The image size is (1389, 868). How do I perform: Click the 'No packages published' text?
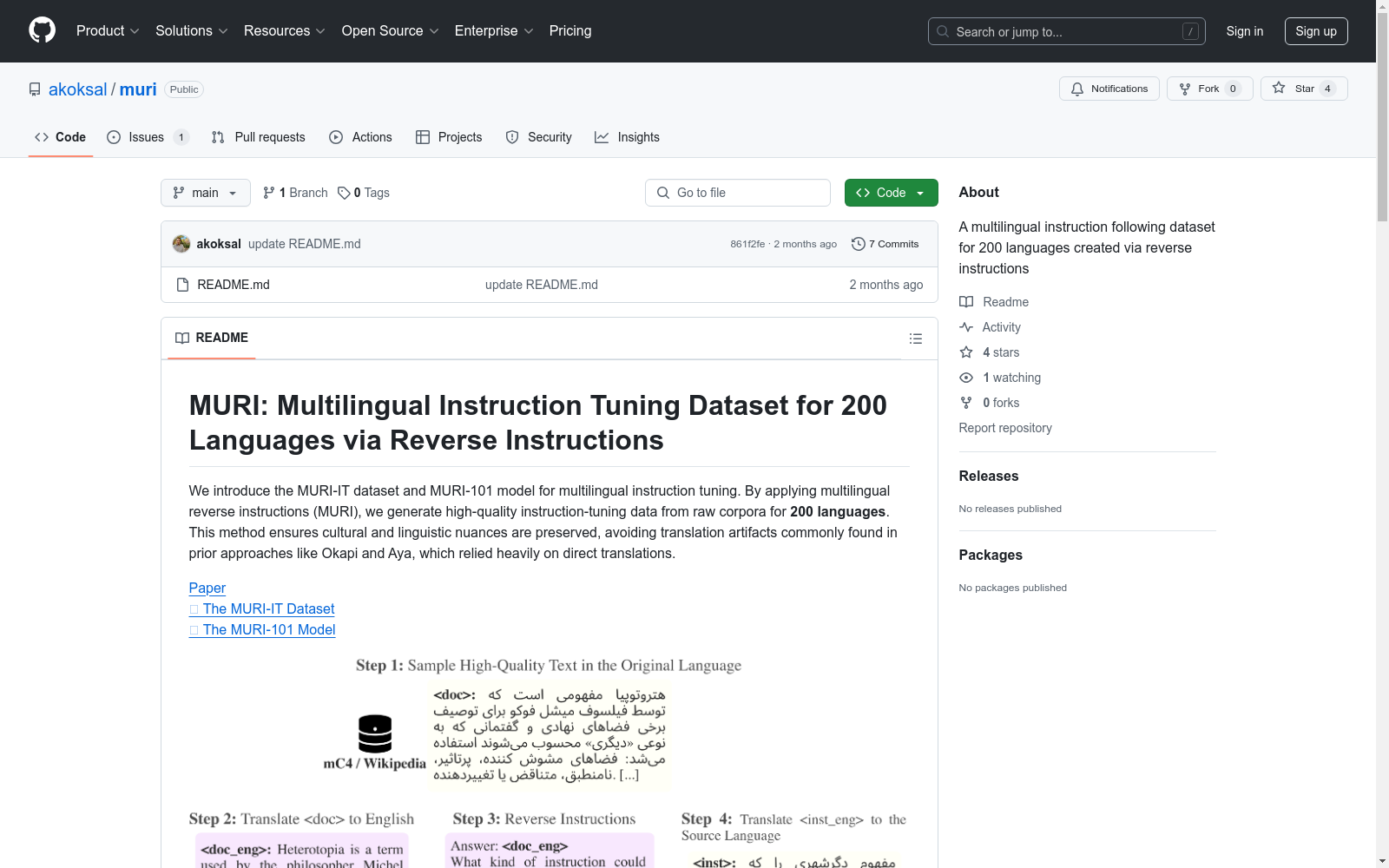pyautogui.click(x=1013, y=588)
